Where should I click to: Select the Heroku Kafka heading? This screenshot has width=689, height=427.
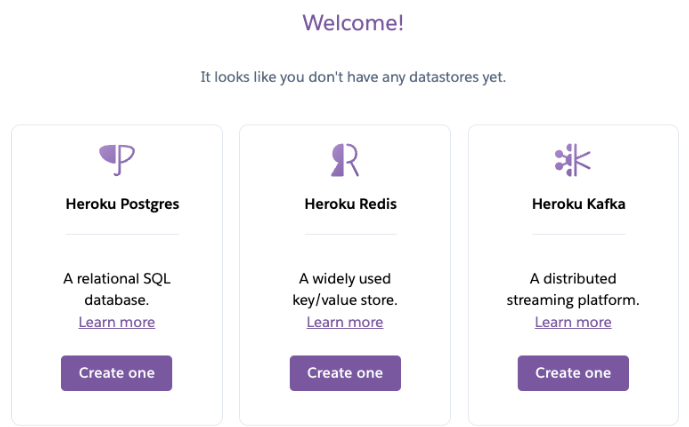click(x=579, y=204)
